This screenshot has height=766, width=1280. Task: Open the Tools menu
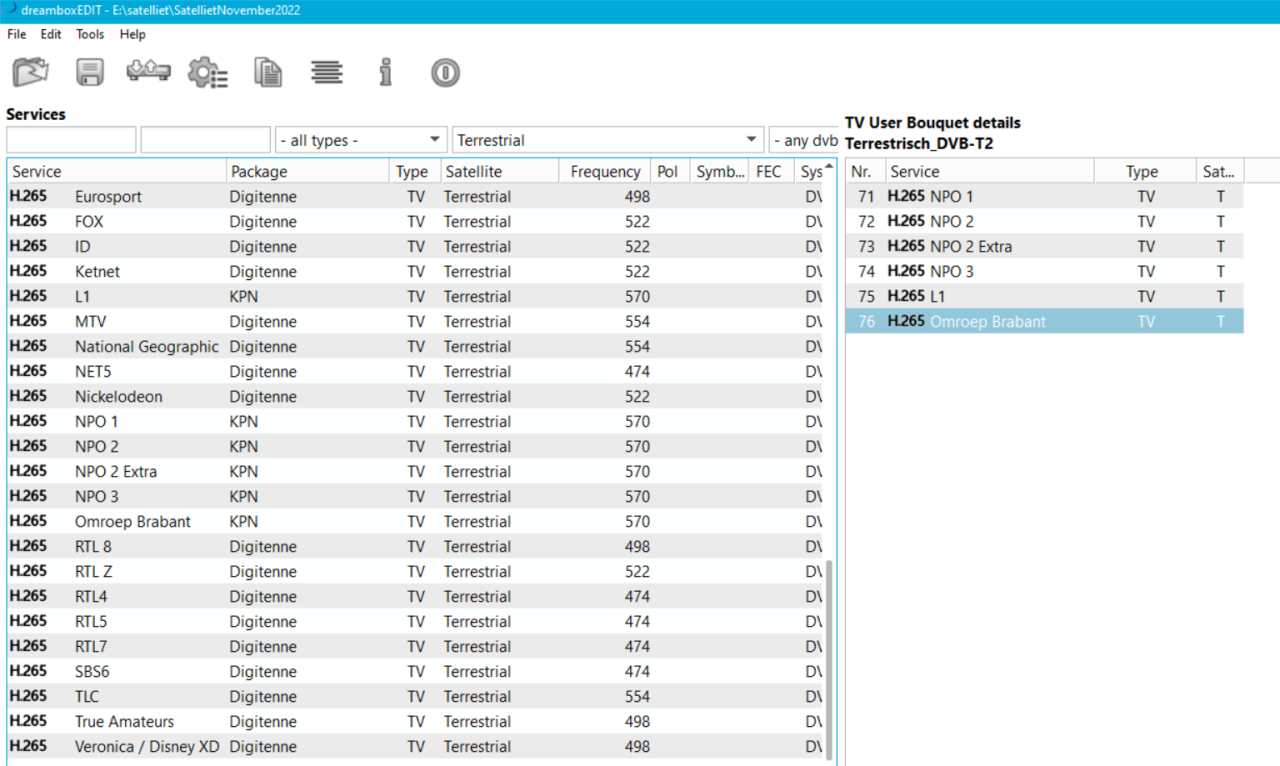coord(90,34)
